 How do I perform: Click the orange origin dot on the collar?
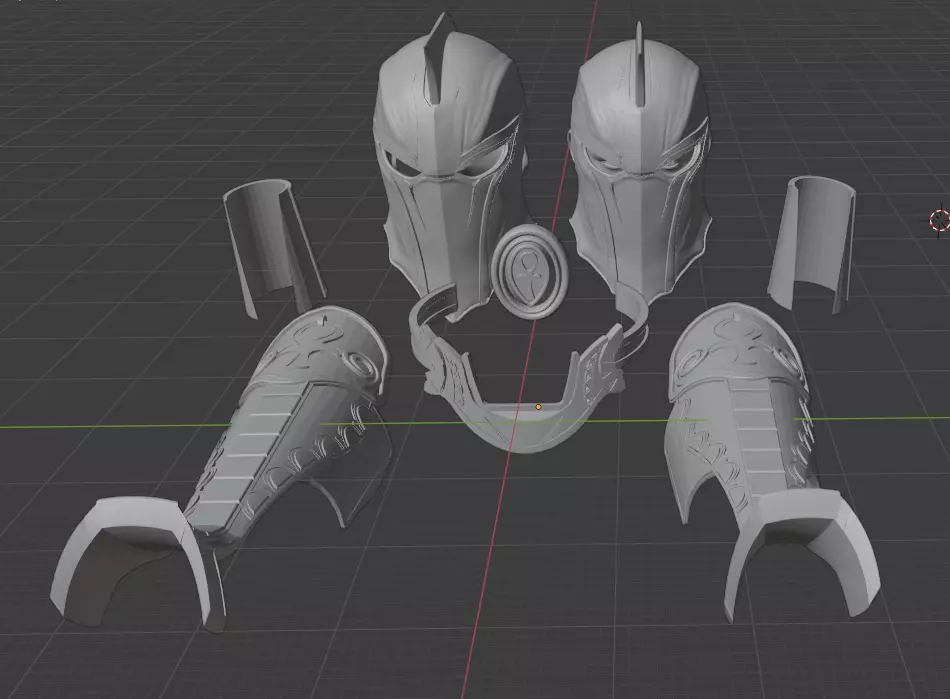tap(538, 407)
